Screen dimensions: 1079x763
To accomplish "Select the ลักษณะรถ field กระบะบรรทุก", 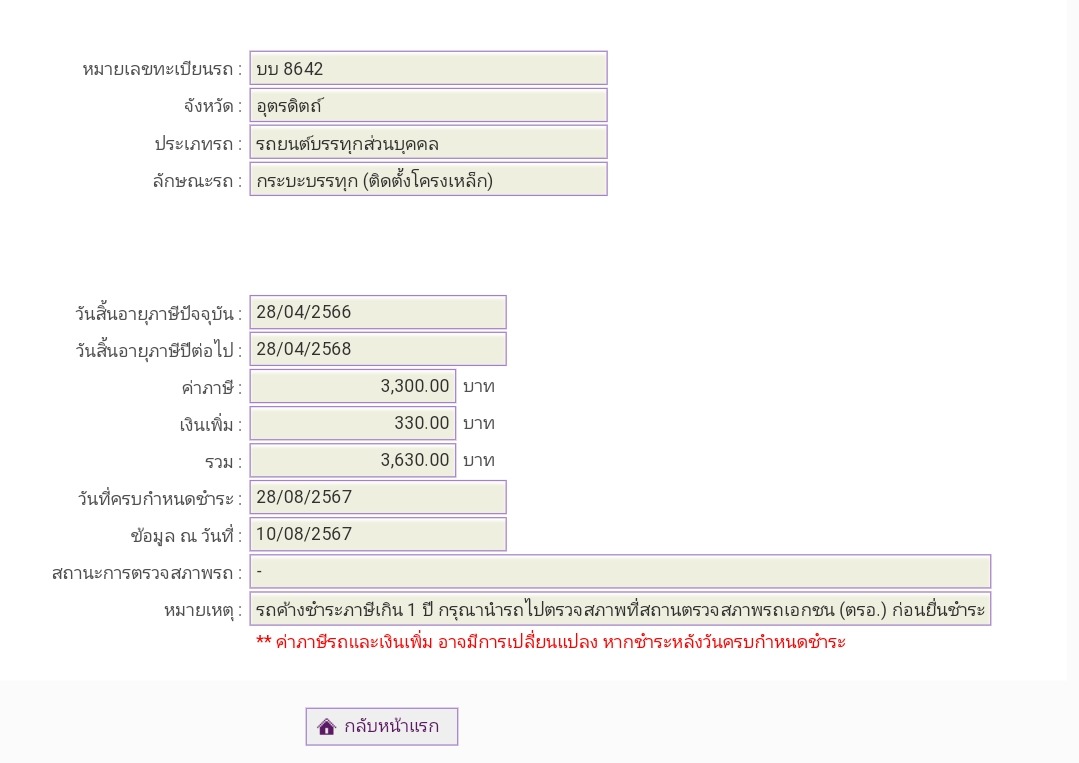I will [428, 180].
